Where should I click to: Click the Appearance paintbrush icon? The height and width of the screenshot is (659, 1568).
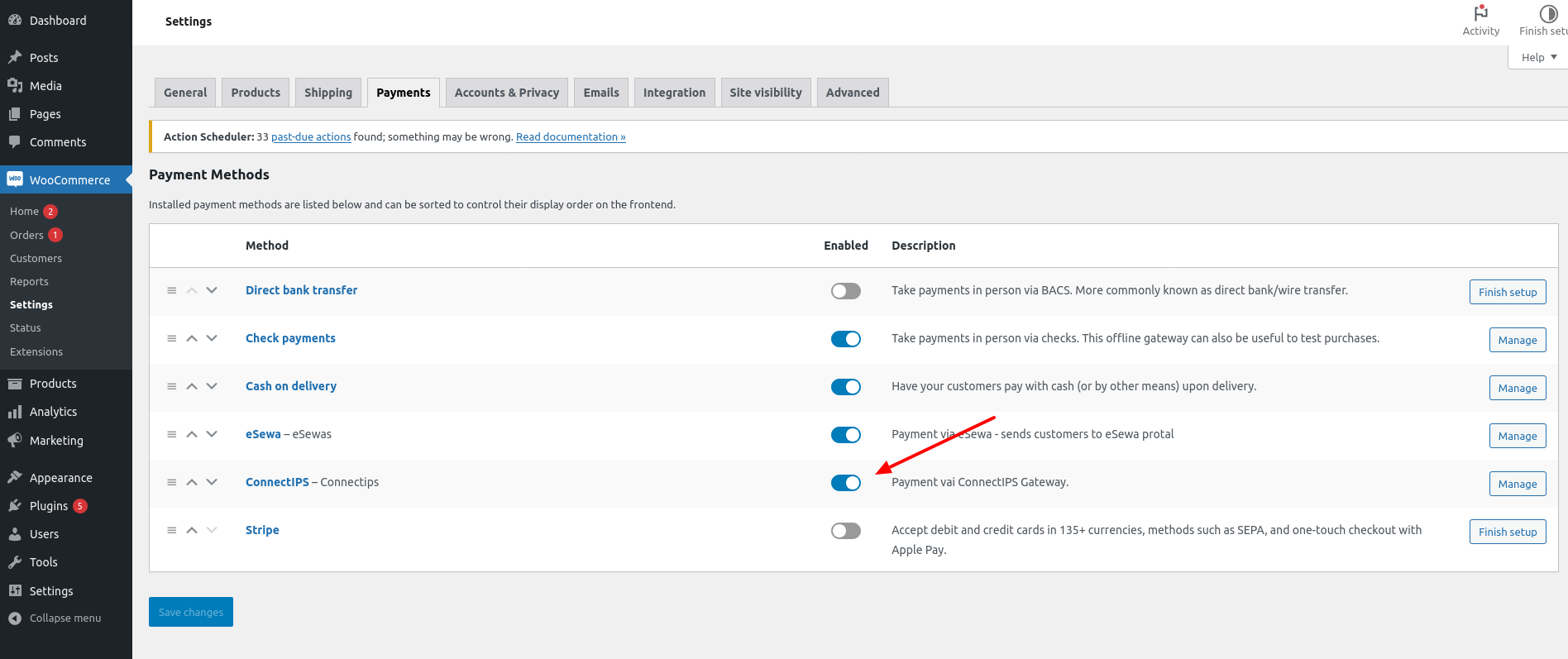[15, 477]
